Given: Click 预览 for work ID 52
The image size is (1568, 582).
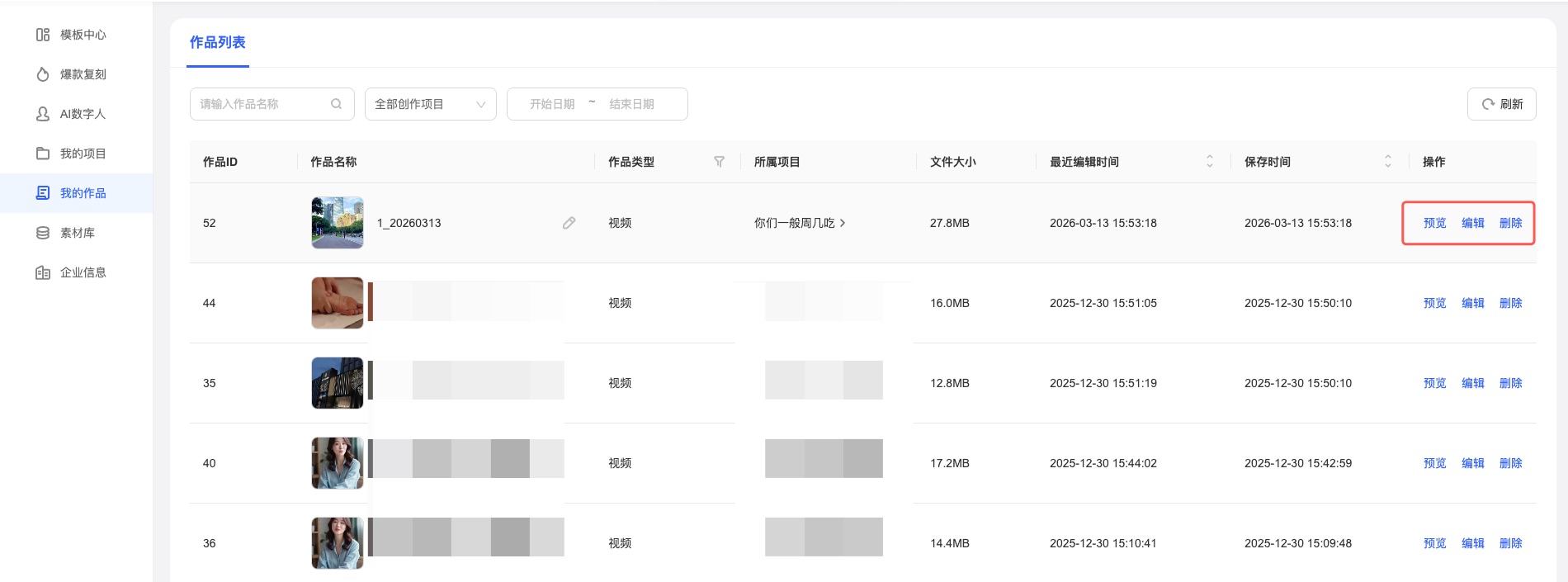Looking at the screenshot, I should [x=1434, y=223].
